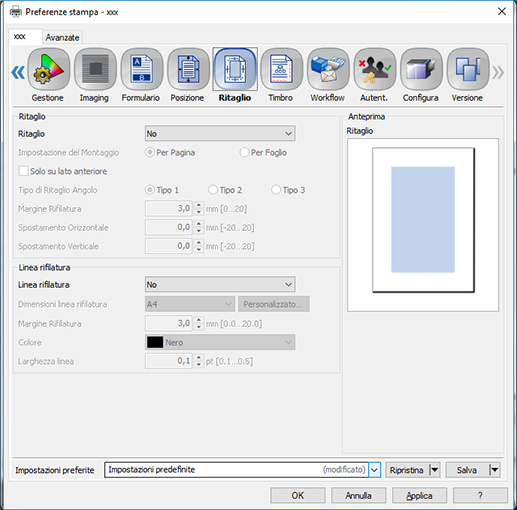Switch to the Avanzate tab
The height and width of the screenshot is (510, 517).
(x=62, y=37)
